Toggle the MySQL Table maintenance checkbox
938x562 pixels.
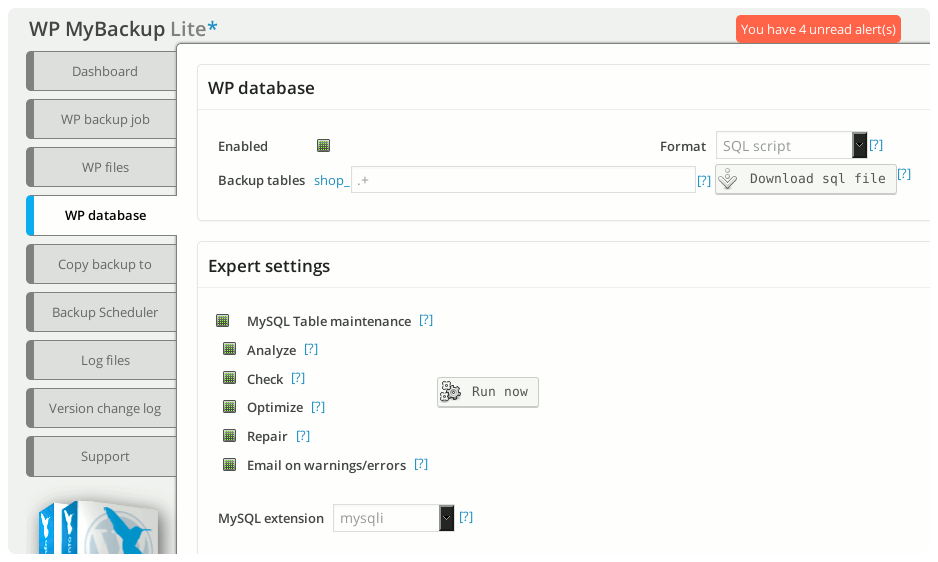pos(223,321)
